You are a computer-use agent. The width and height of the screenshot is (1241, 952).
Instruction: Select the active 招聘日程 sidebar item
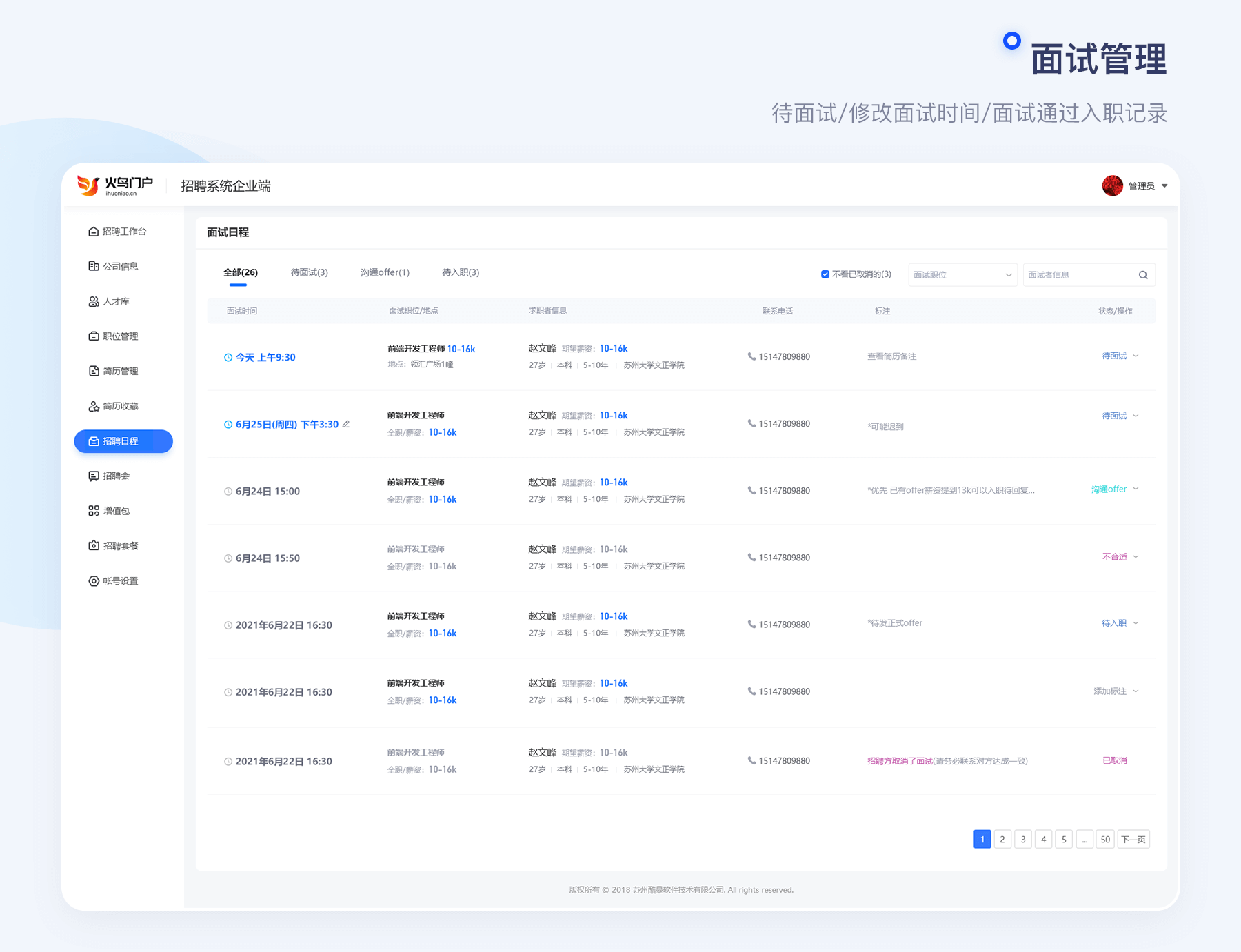pos(123,441)
